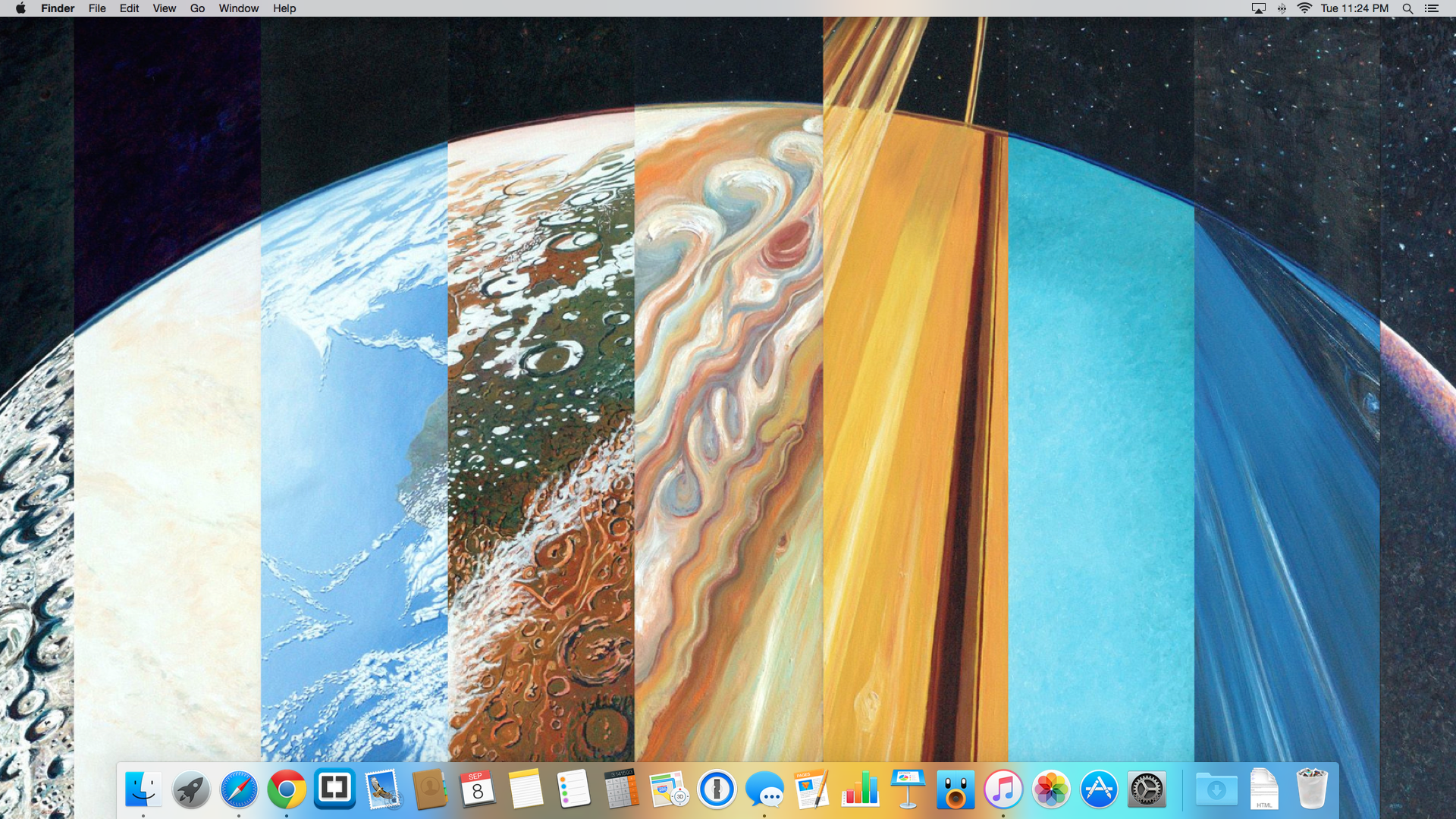Open Messages app in the Dock
This screenshot has height=819, width=1456.
(764, 790)
